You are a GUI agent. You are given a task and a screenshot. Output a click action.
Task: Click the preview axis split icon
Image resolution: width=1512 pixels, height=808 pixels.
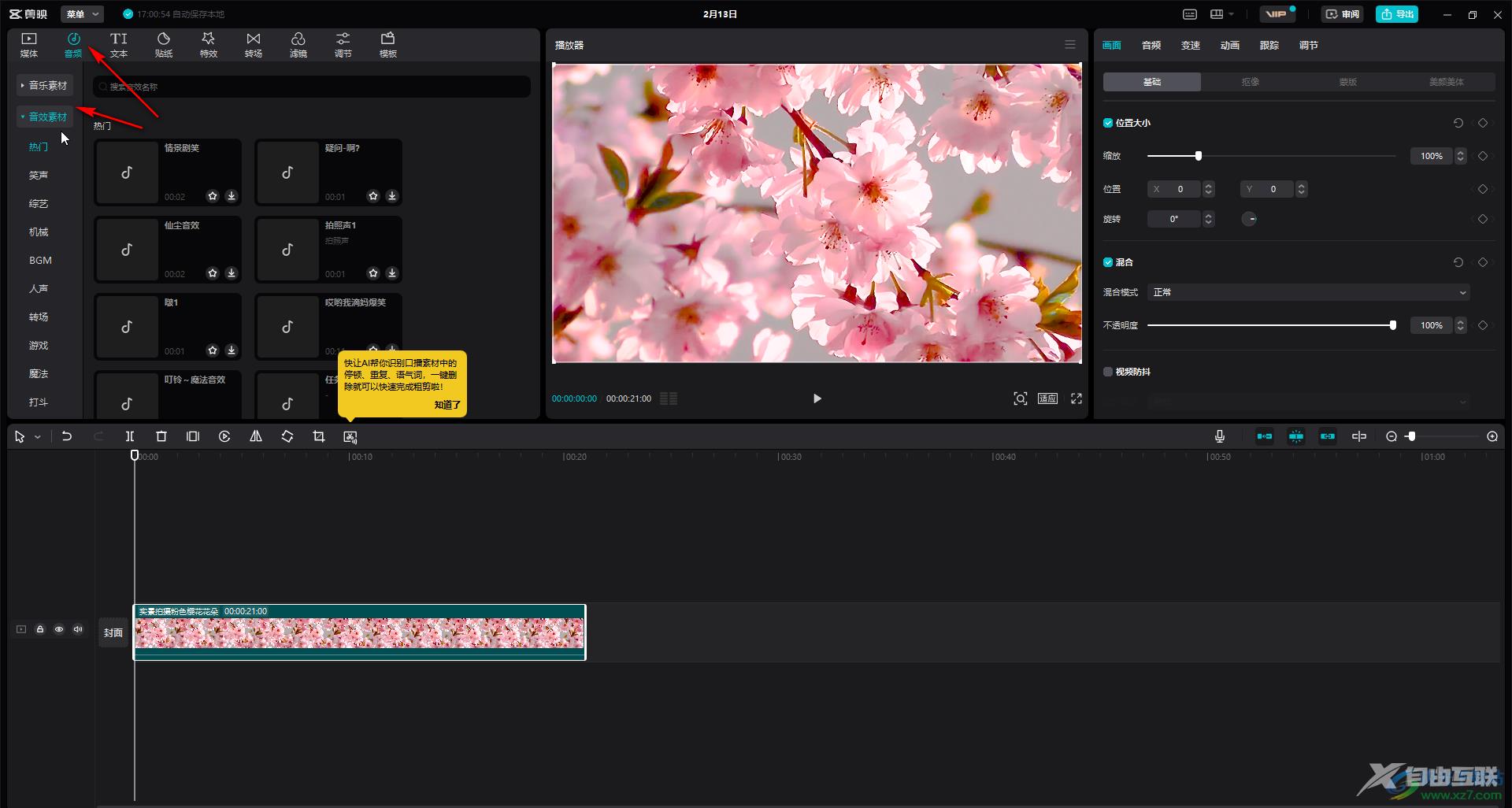point(1359,436)
